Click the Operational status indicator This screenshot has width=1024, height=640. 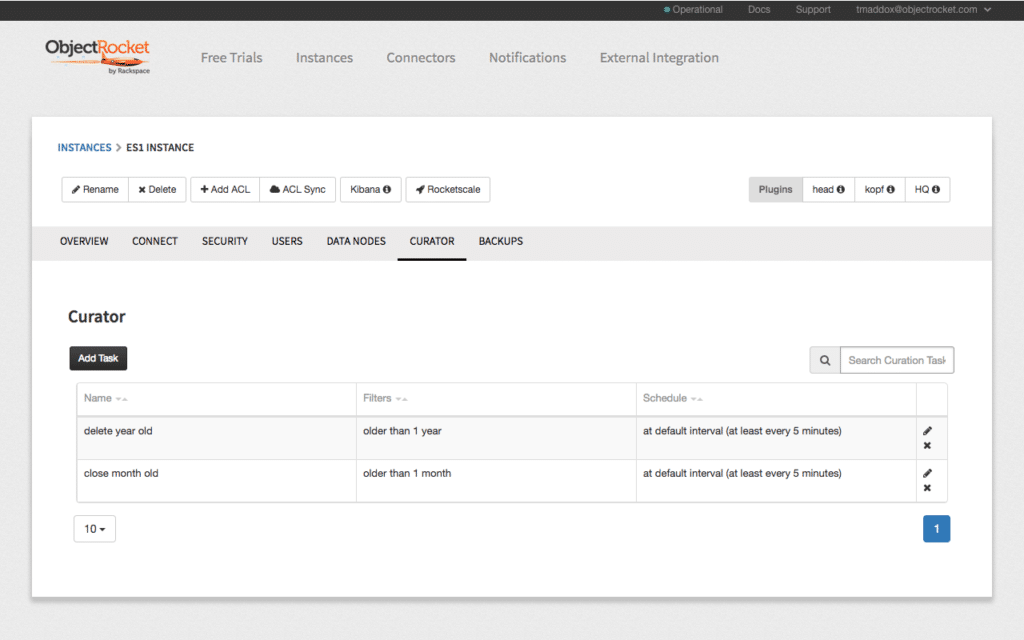click(x=691, y=9)
